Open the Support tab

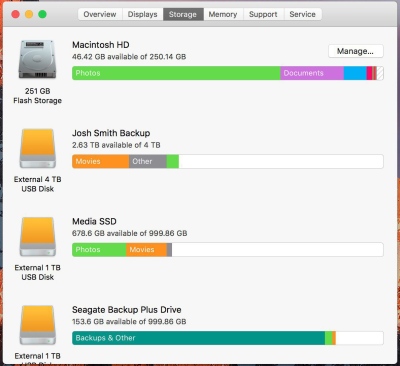pyautogui.click(x=263, y=14)
